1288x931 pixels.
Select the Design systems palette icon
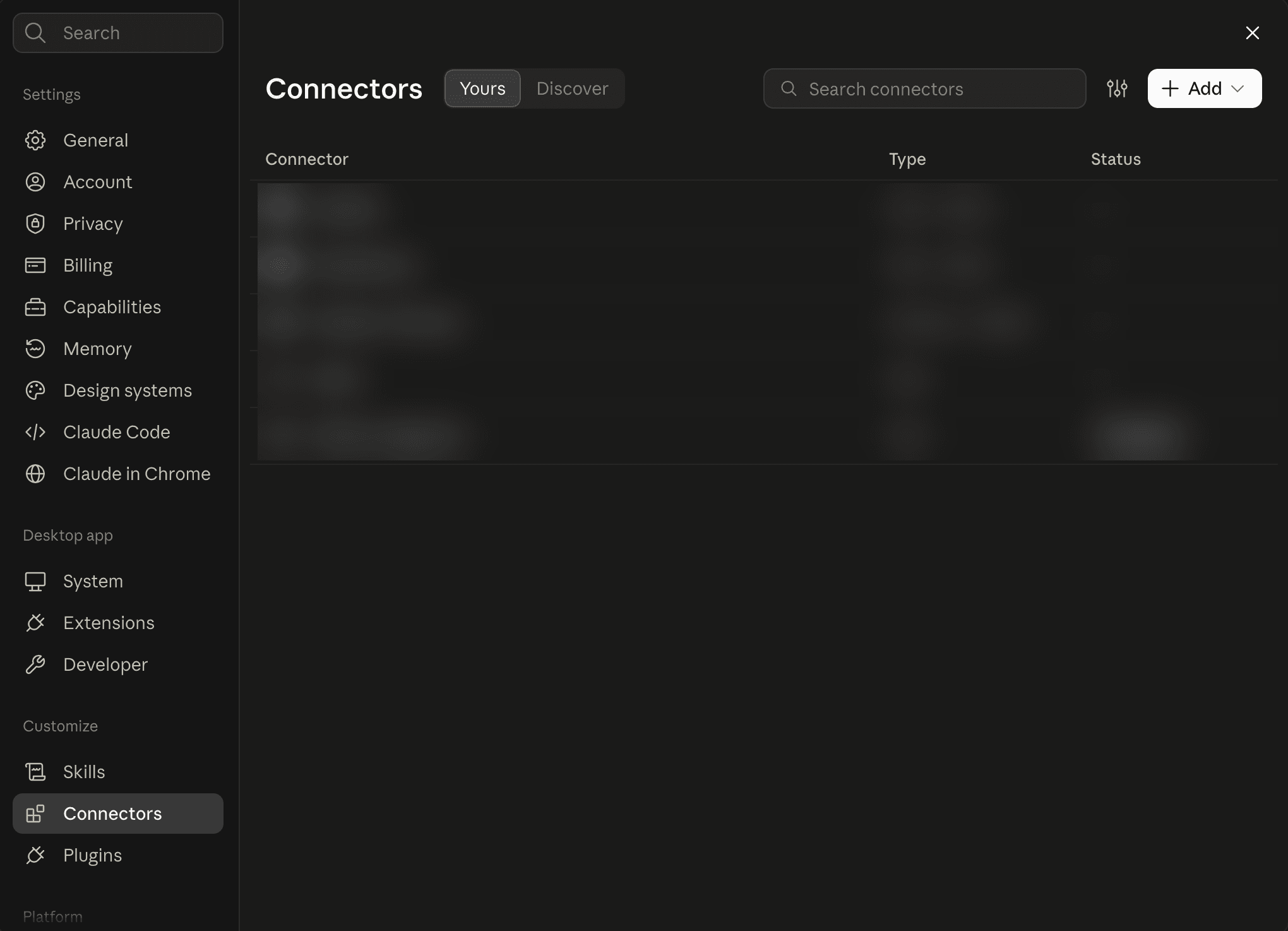click(x=35, y=390)
